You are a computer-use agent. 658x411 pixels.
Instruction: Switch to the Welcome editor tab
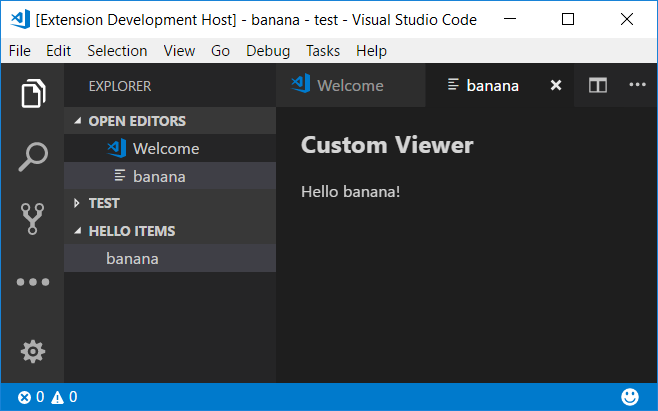(x=350, y=86)
